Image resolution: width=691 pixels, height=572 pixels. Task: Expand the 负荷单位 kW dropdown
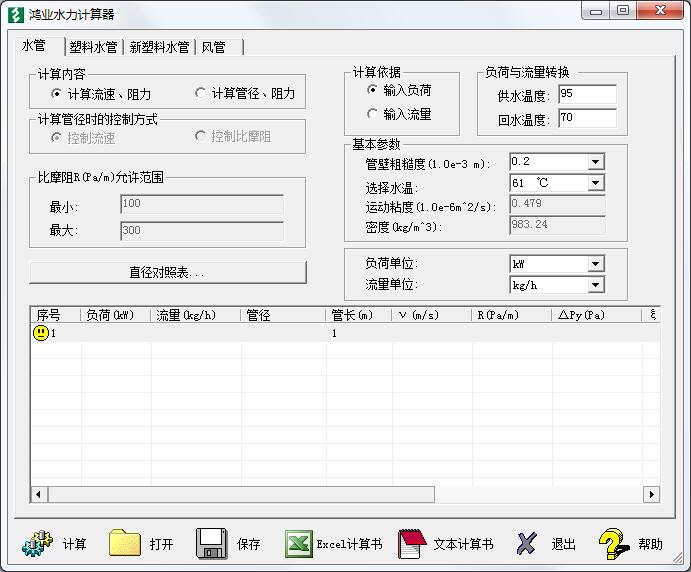tap(595, 264)
